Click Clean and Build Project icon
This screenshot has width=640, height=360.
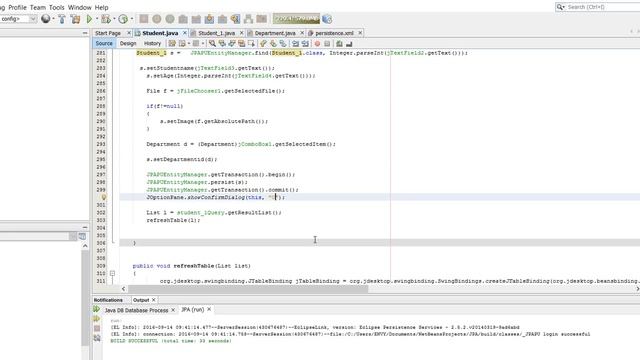[76, 19]
